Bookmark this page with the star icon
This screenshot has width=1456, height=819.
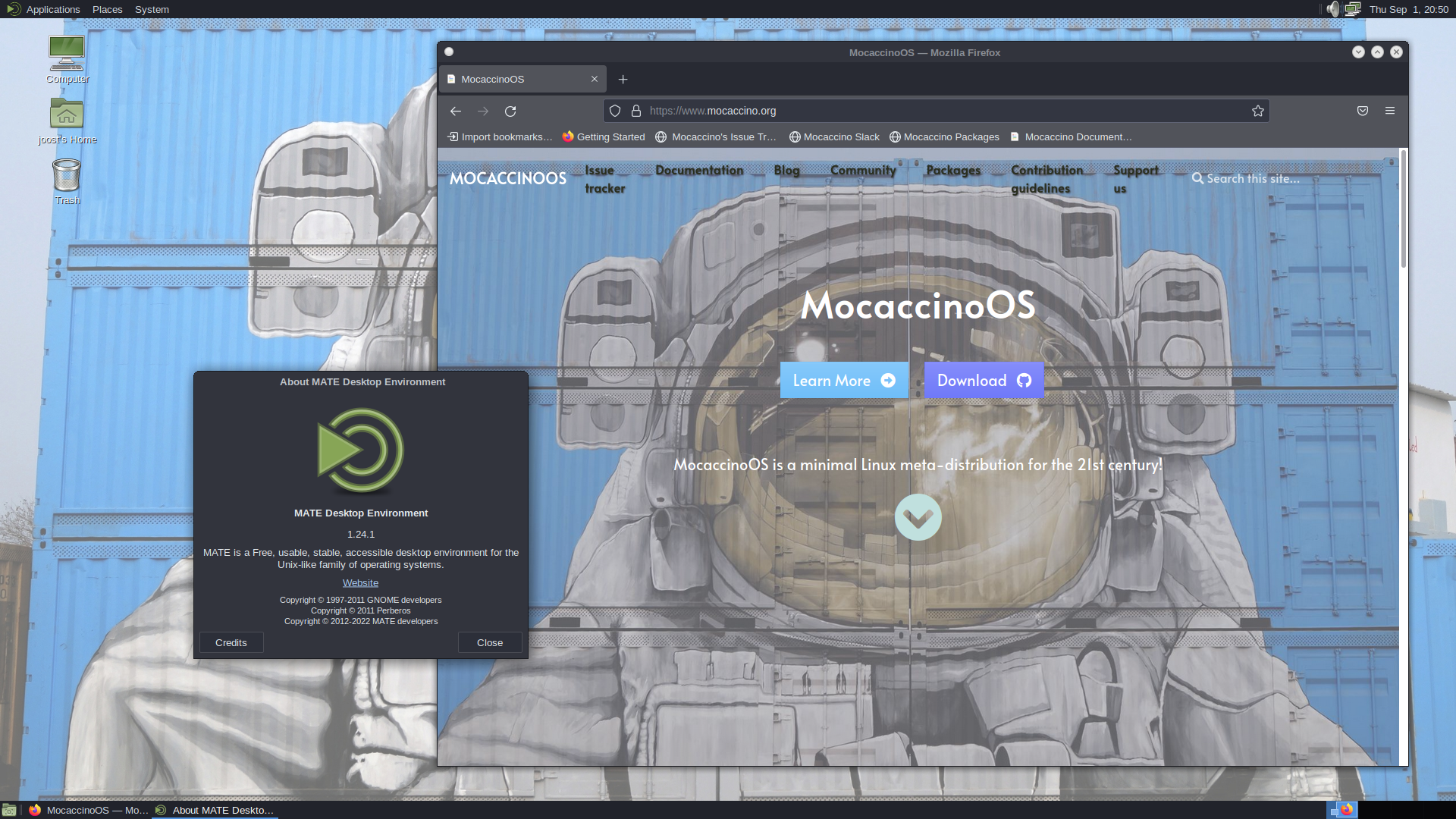(1258, 111)
